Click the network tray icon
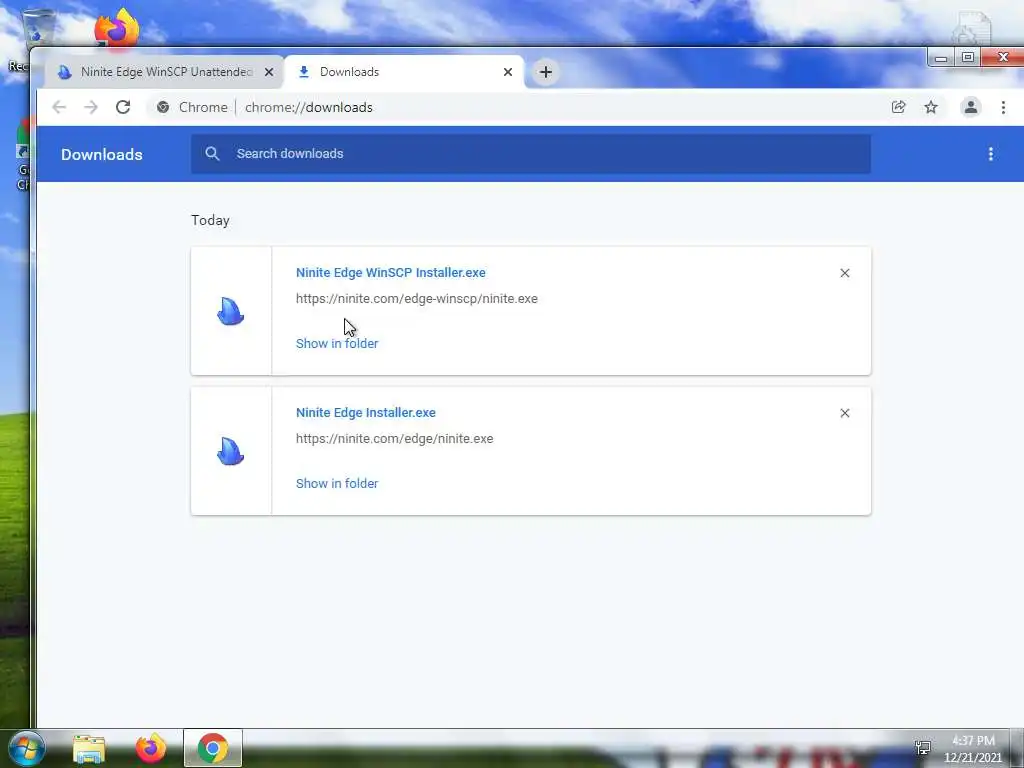Viewport: 1024px width, 768px height. 923,748
